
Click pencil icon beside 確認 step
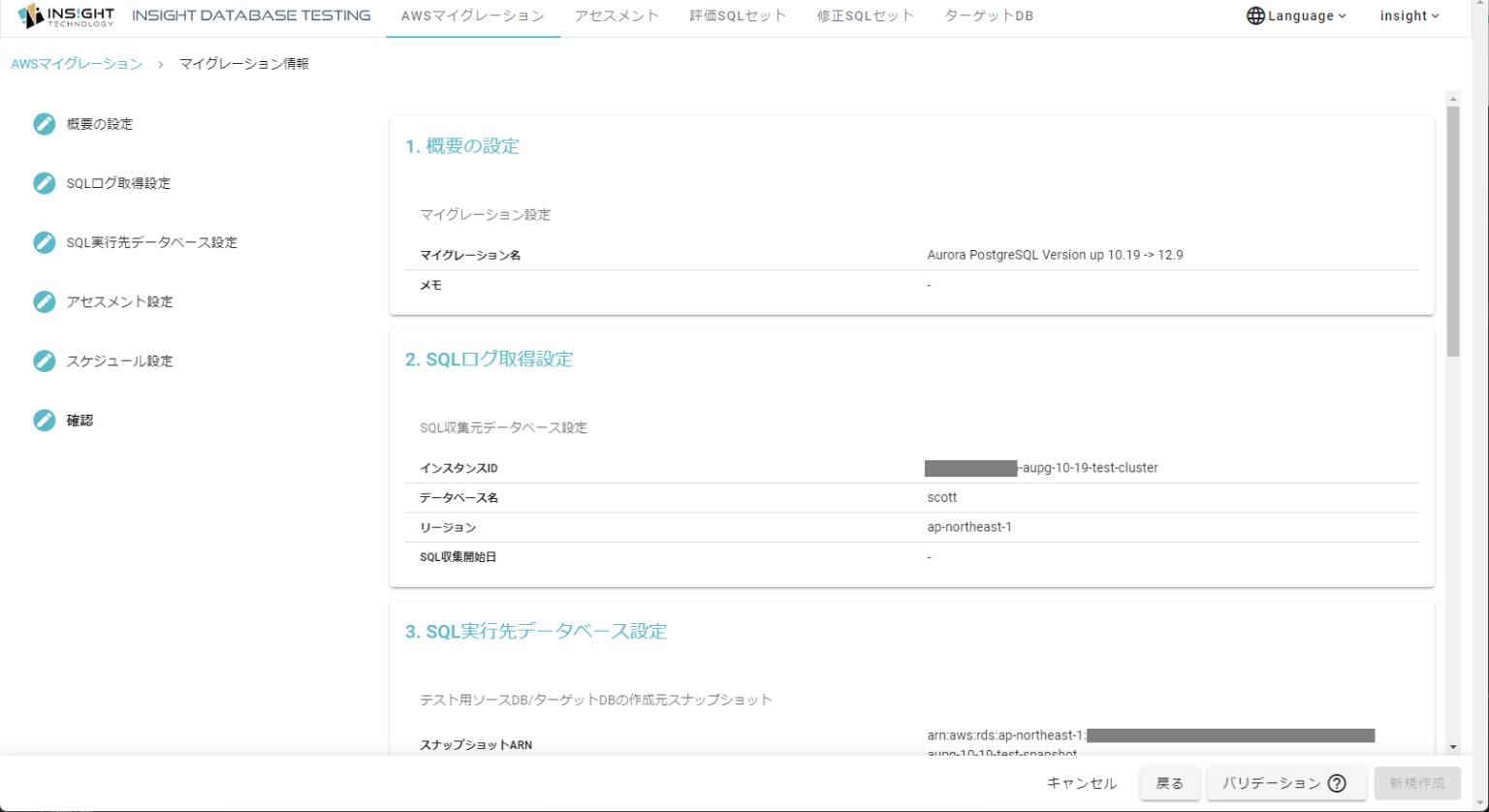tap(45, 420)
